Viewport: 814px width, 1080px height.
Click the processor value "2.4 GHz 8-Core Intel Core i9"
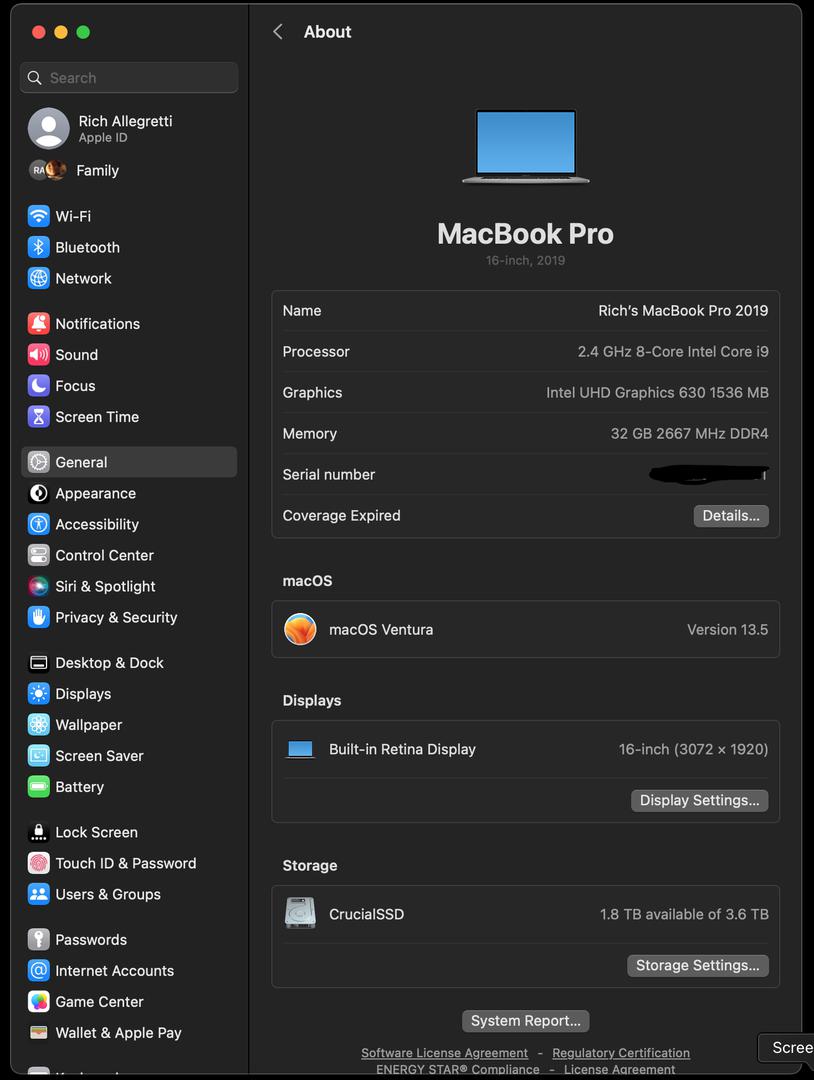[673, 351]
